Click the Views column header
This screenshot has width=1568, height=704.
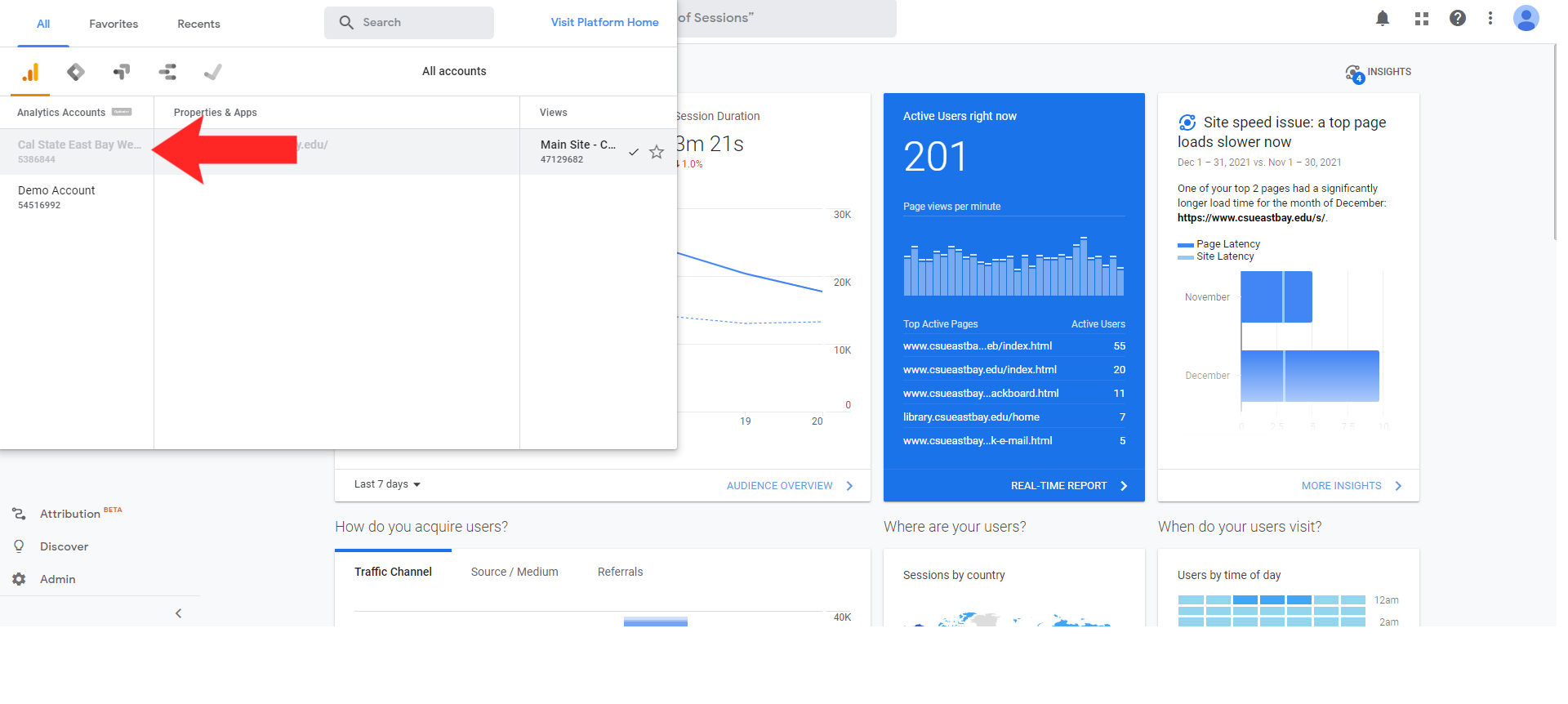(x=554, y=113)
